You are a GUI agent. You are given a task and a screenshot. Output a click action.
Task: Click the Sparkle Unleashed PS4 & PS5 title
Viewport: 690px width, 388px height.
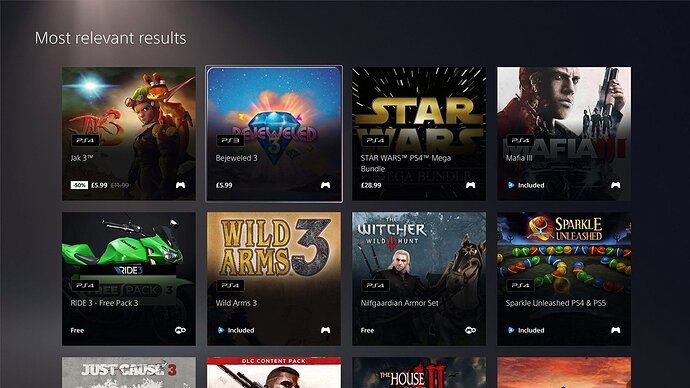(556, 303)
